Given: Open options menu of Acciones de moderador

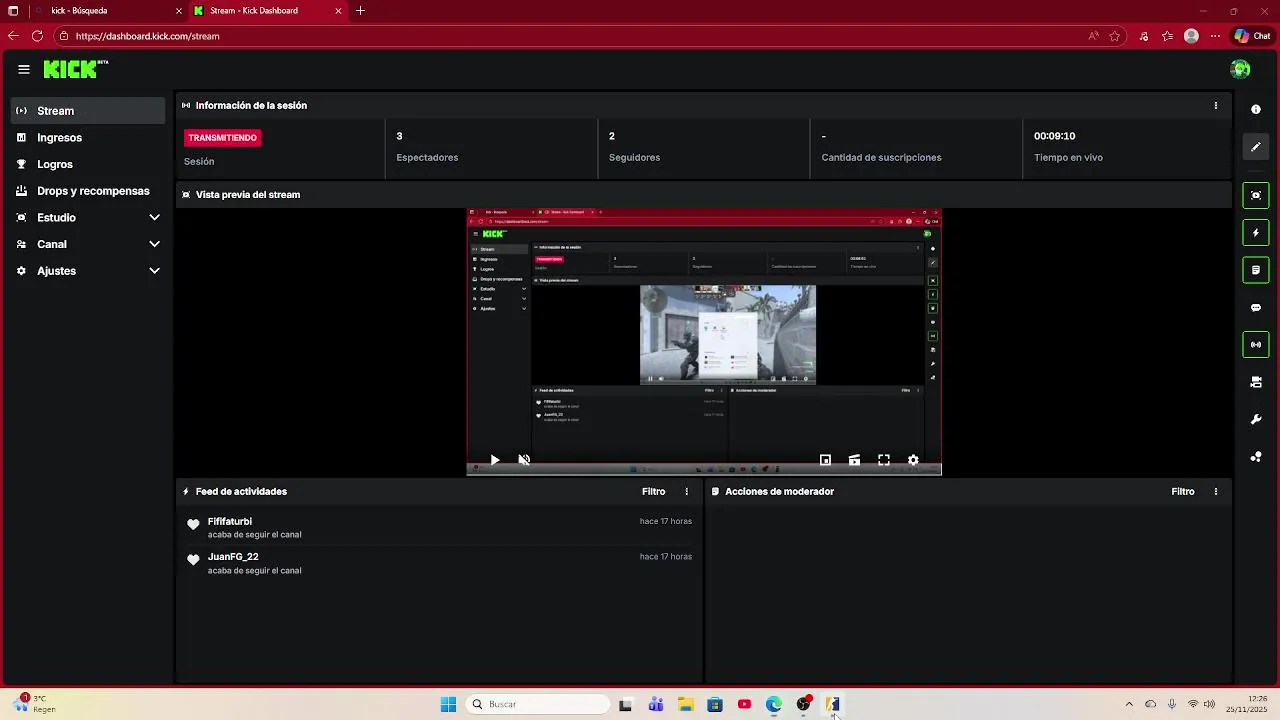Looking at the screenshot, I should [1216, 492].
